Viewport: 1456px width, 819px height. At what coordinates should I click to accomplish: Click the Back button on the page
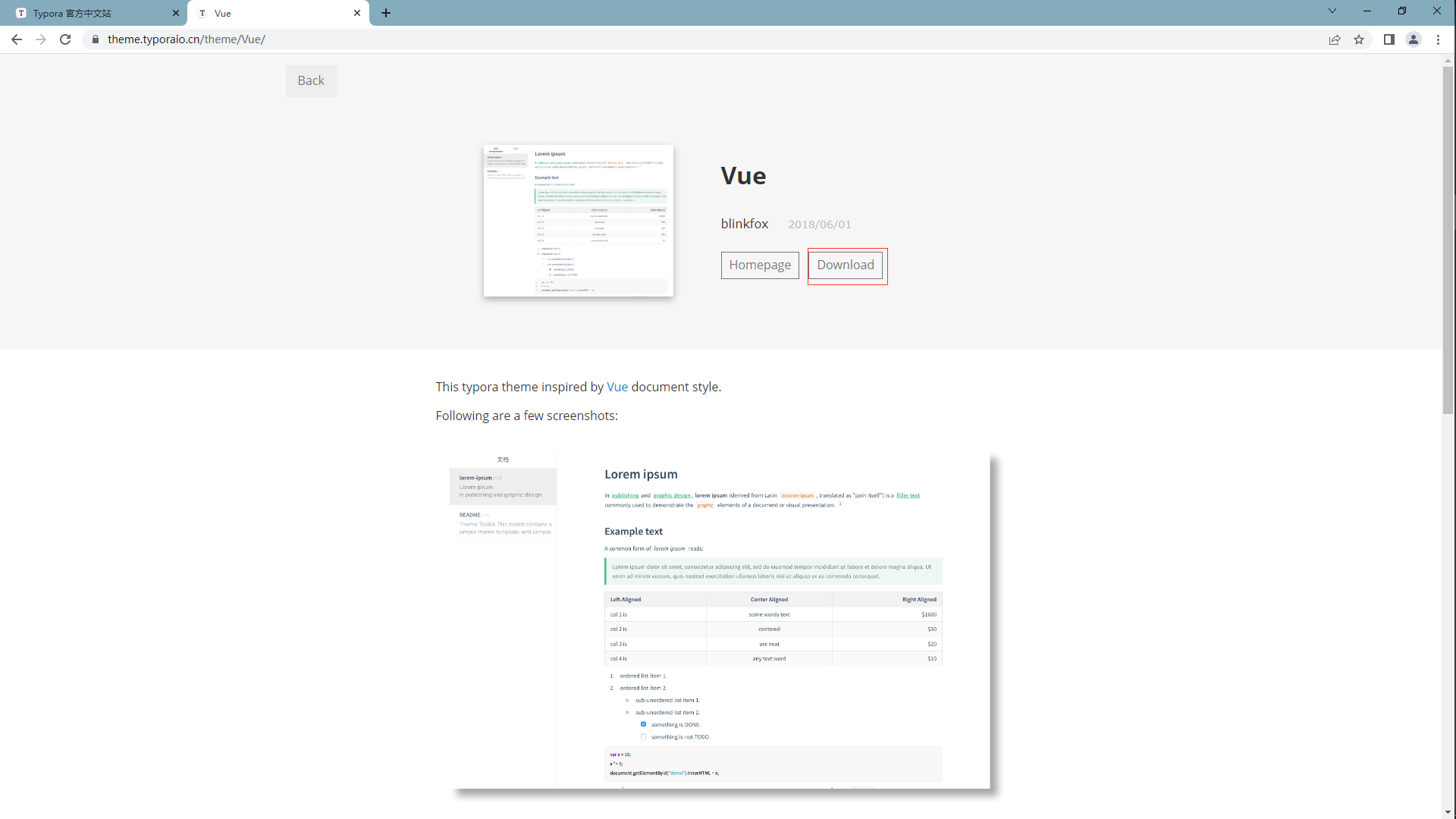point(311,80)
